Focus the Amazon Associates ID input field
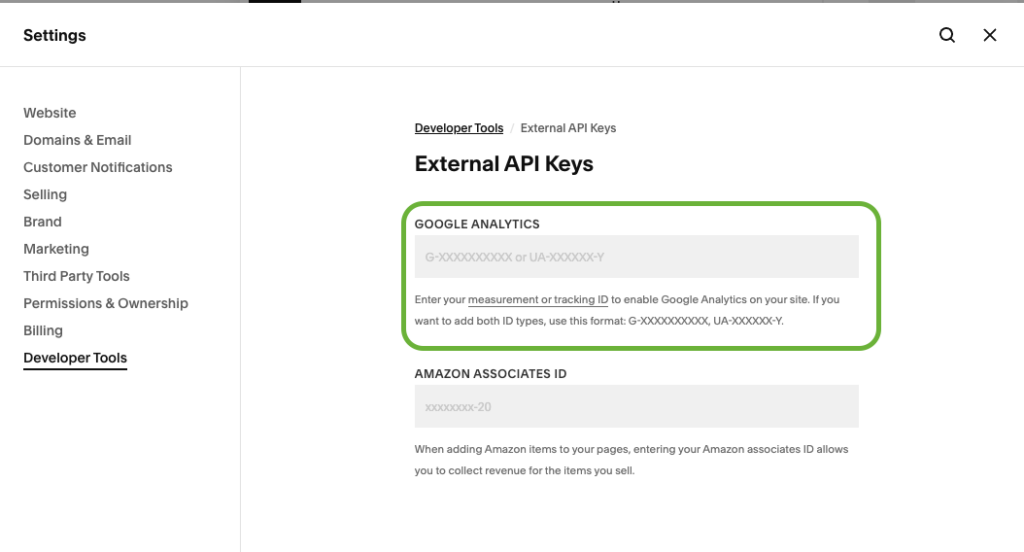The height and width of the screenshot is (552, 1024). click(x=637, y=406)
